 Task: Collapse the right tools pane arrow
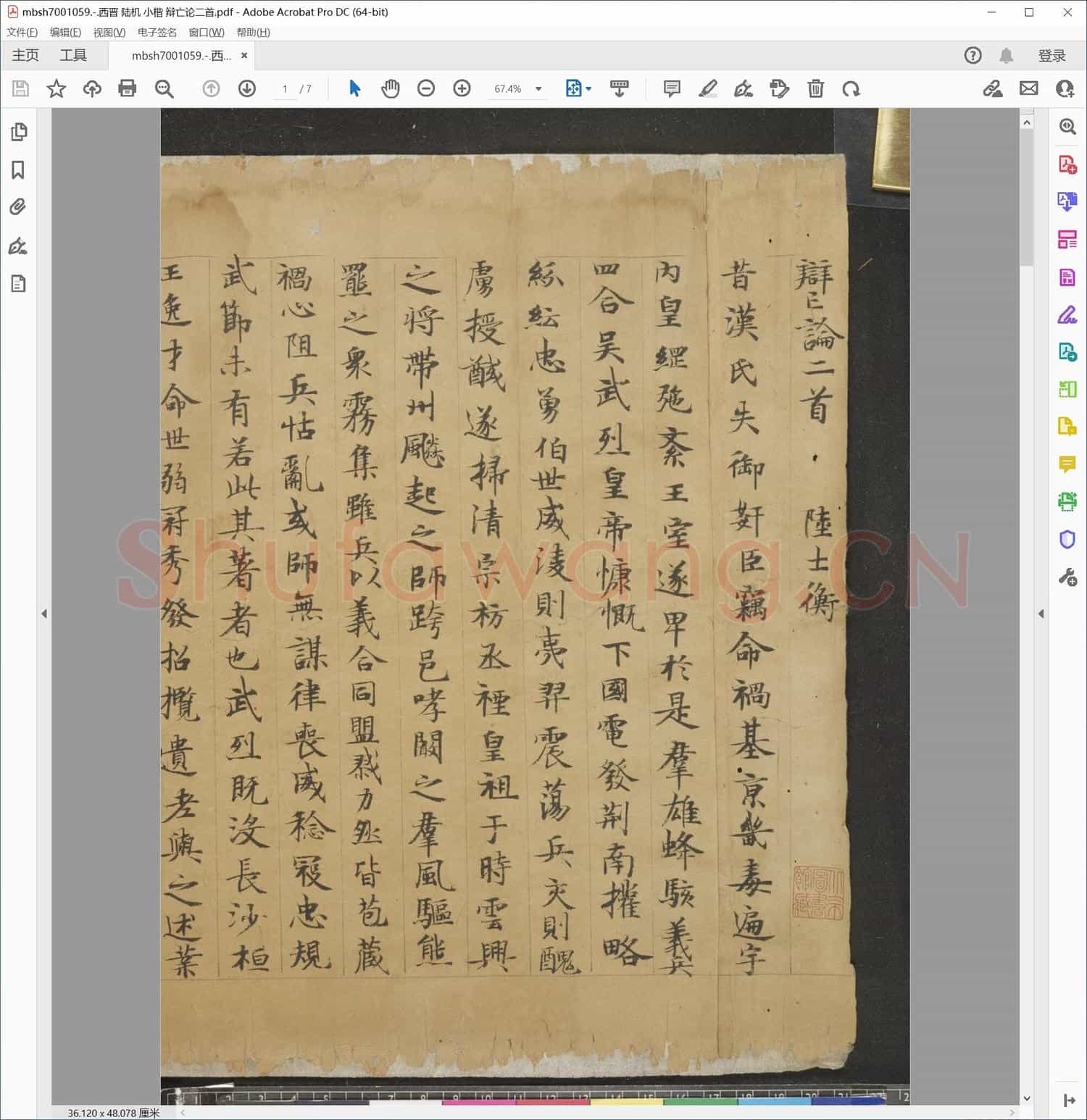pos(1041,614)
